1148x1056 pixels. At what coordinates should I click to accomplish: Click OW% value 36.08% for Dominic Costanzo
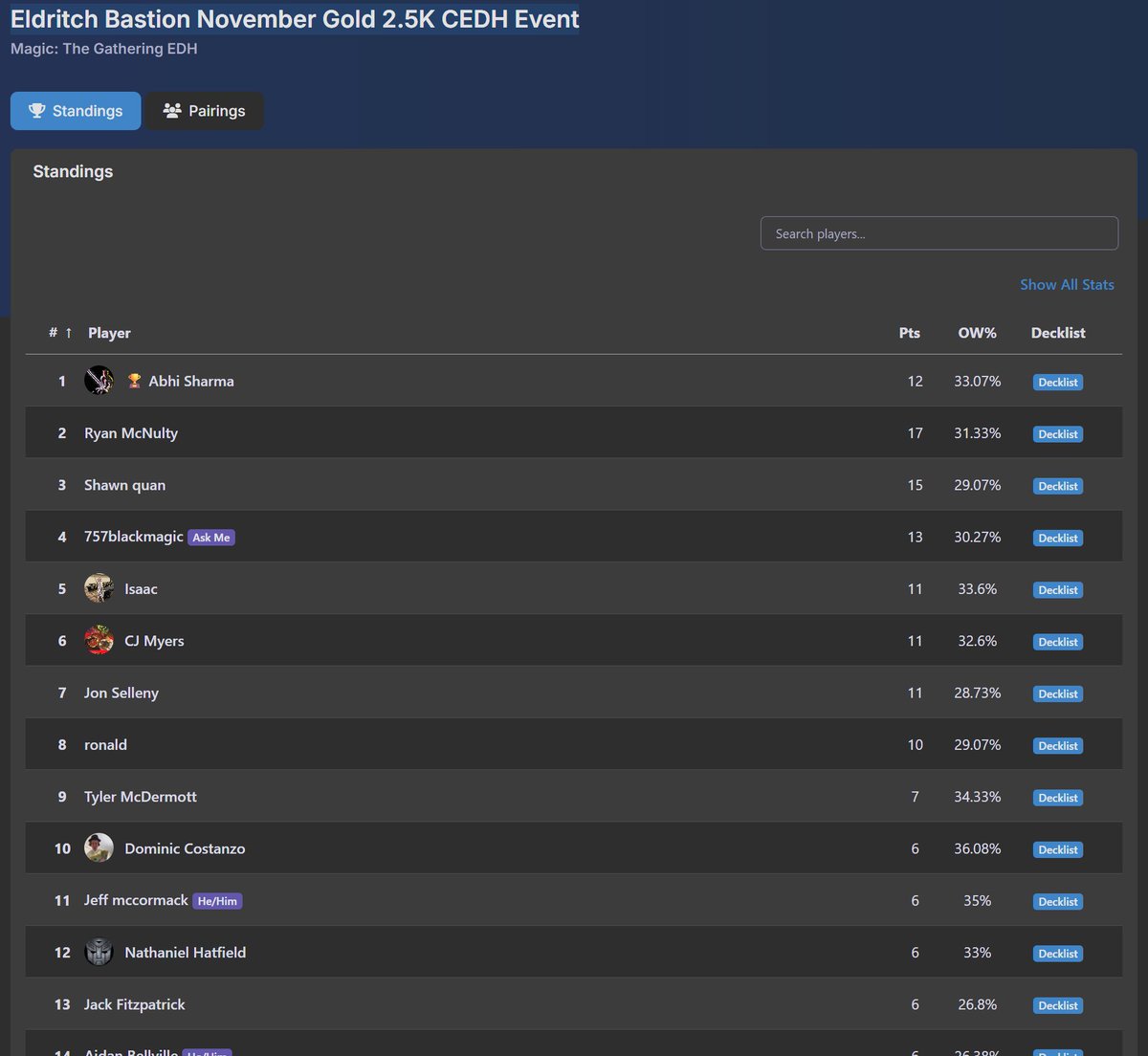(978, 848)
